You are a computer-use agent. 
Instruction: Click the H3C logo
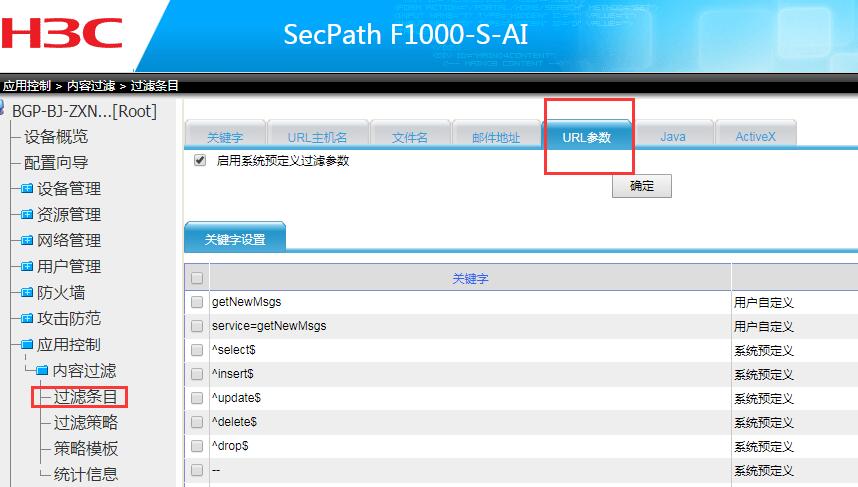pos(62,34)
